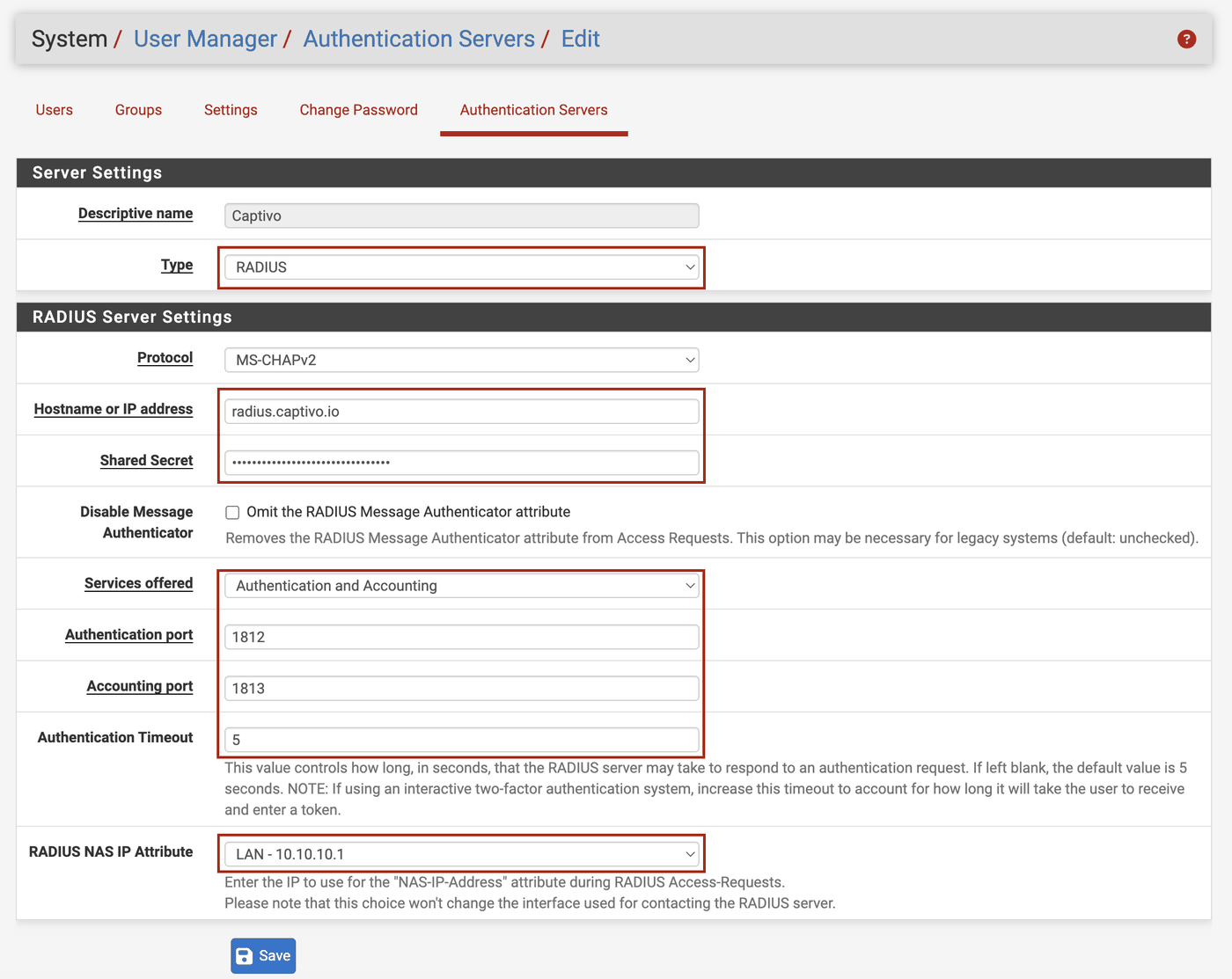Expand the Protocol dropdown showing MS-CHAPv2
The width and height of the screenshot is (1232, 979).
click(462, 360)
